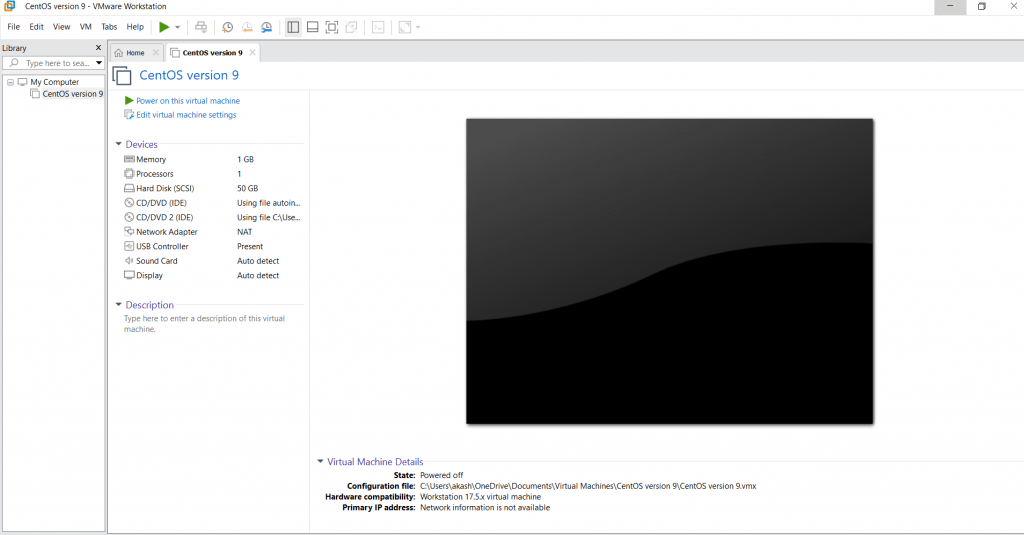Click the Revert to snapshot toolbar icon
Viewport: 1024px width, 535px height.
tap(247, 27)
